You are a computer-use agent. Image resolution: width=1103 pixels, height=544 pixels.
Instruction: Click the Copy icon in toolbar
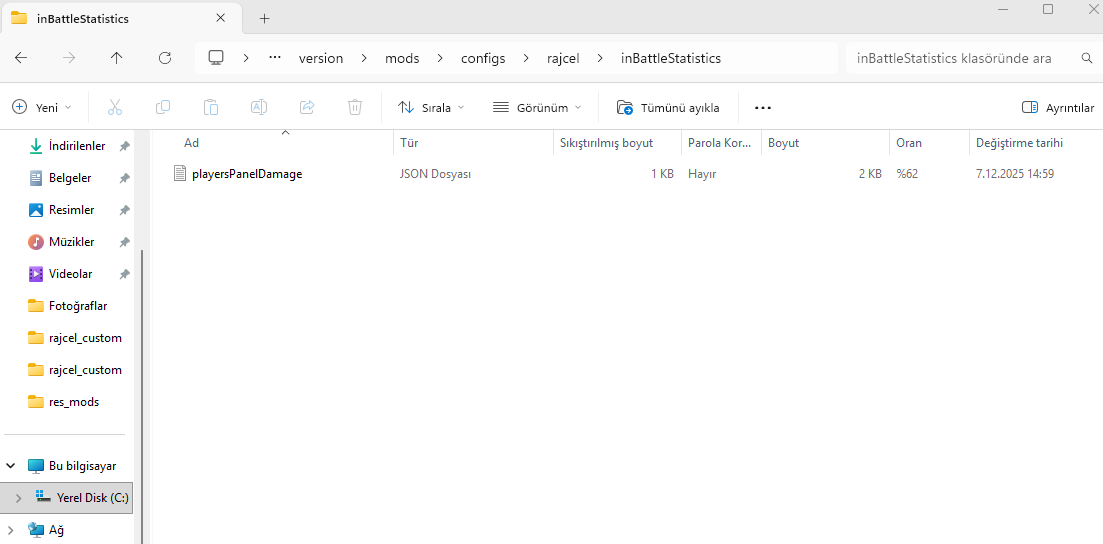point(163,107)
